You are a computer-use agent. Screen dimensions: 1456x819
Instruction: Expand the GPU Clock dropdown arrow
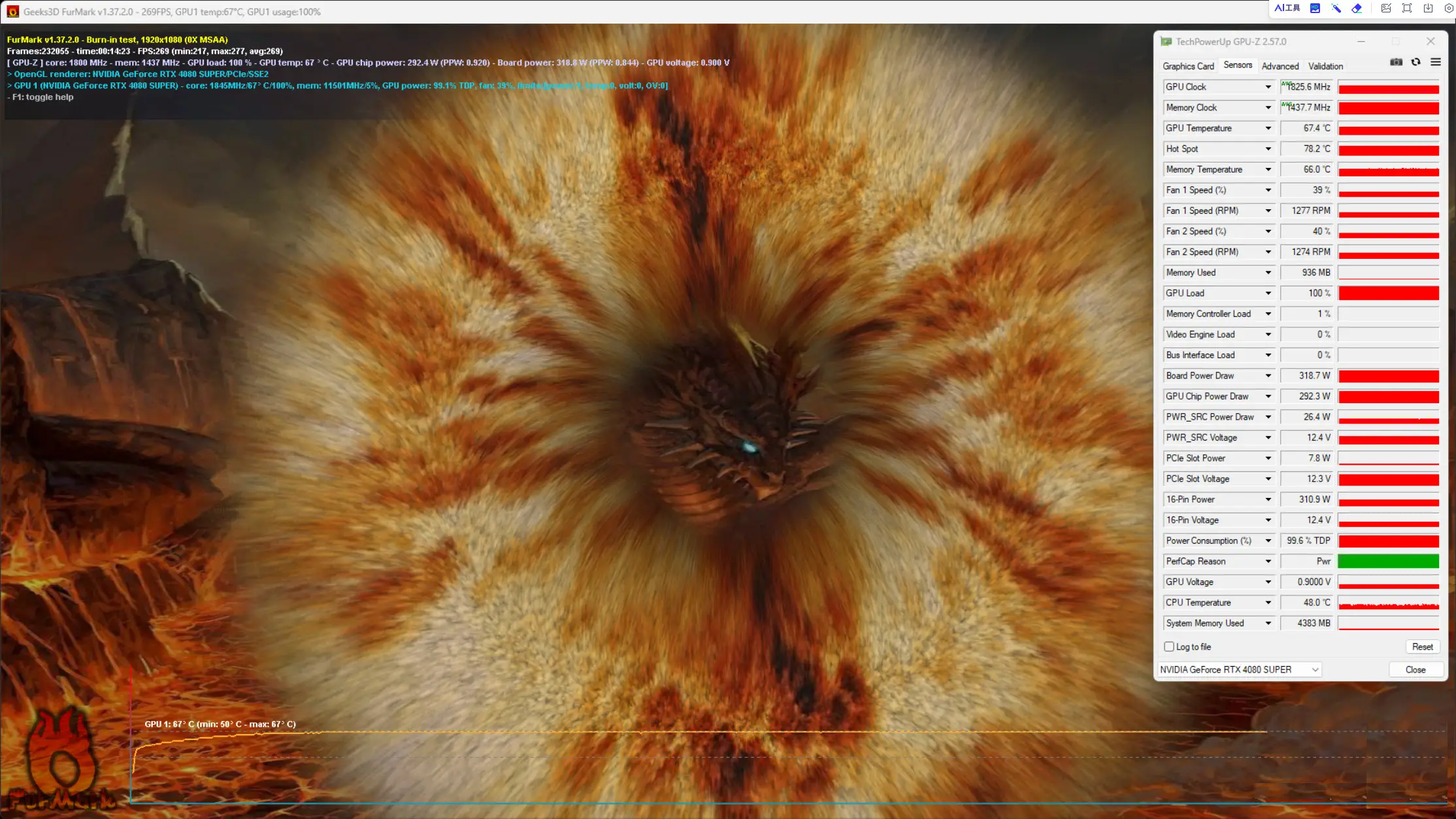click(1267, 86)
